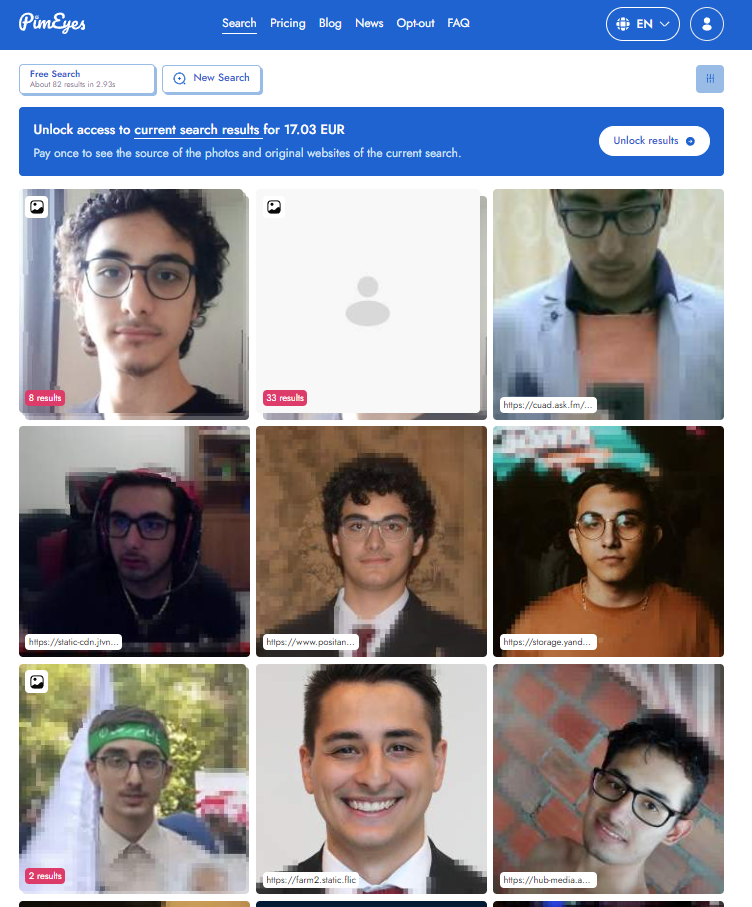Image resolution: width=752 pixels, height=907 pixels.
Task: Open the orange shirt photo from storage.yand
Action: tap(608, 541)
